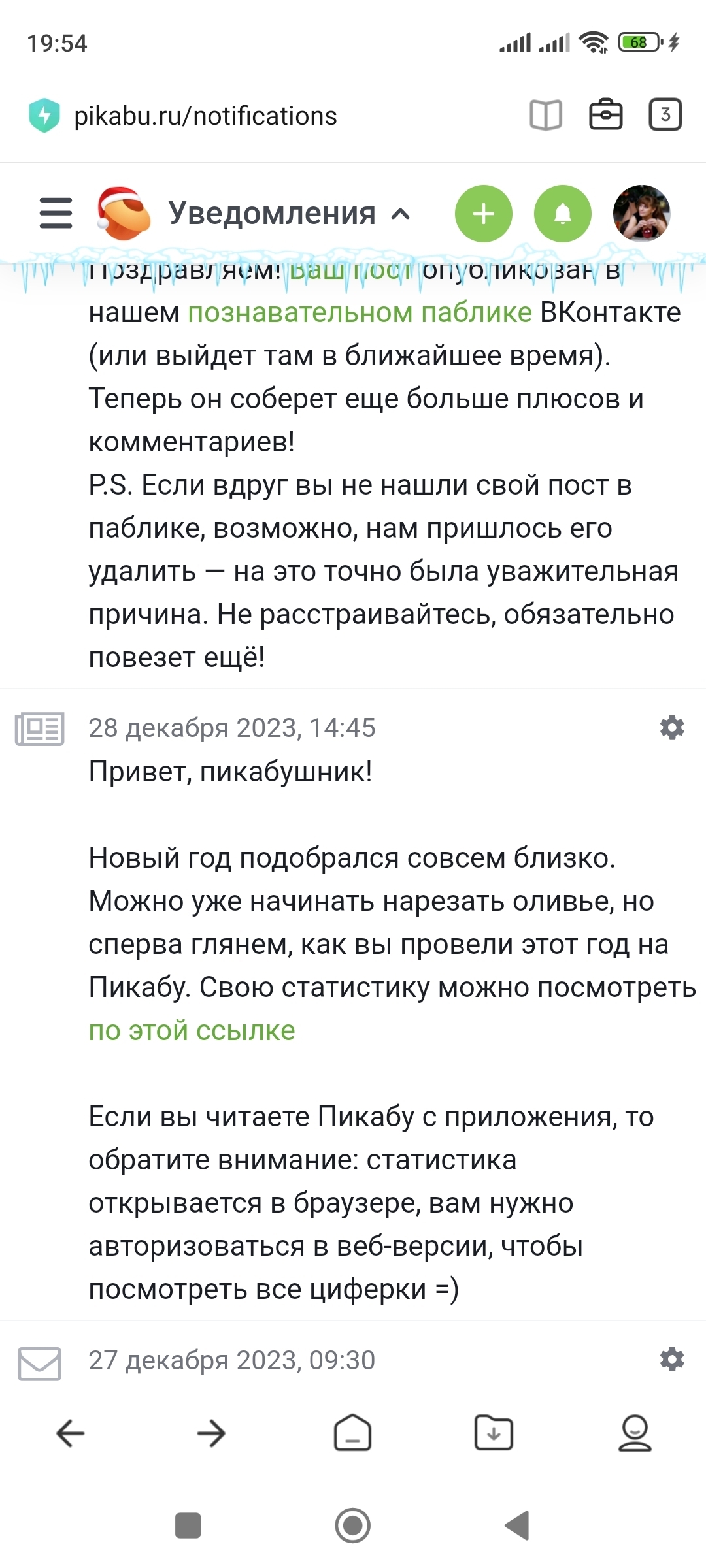Open the browser account profile icon
This screenshot has height=1568, width=706.
tap(635, 1433)
